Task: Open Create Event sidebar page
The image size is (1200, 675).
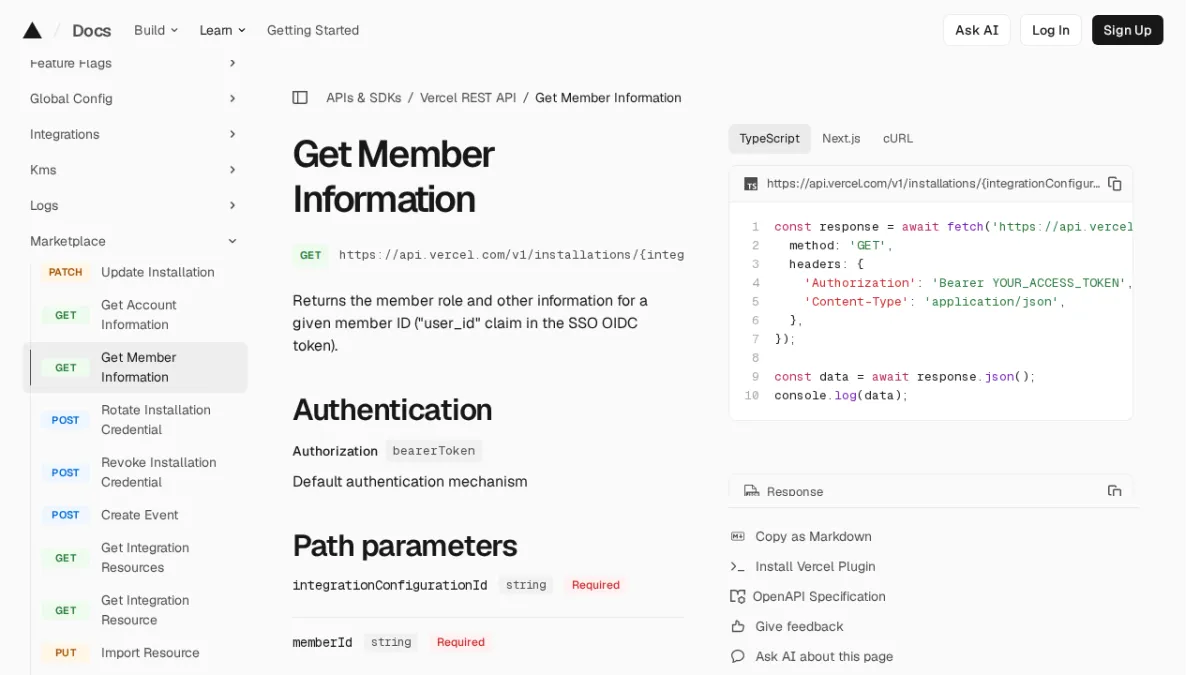Action: click(140, 515)
